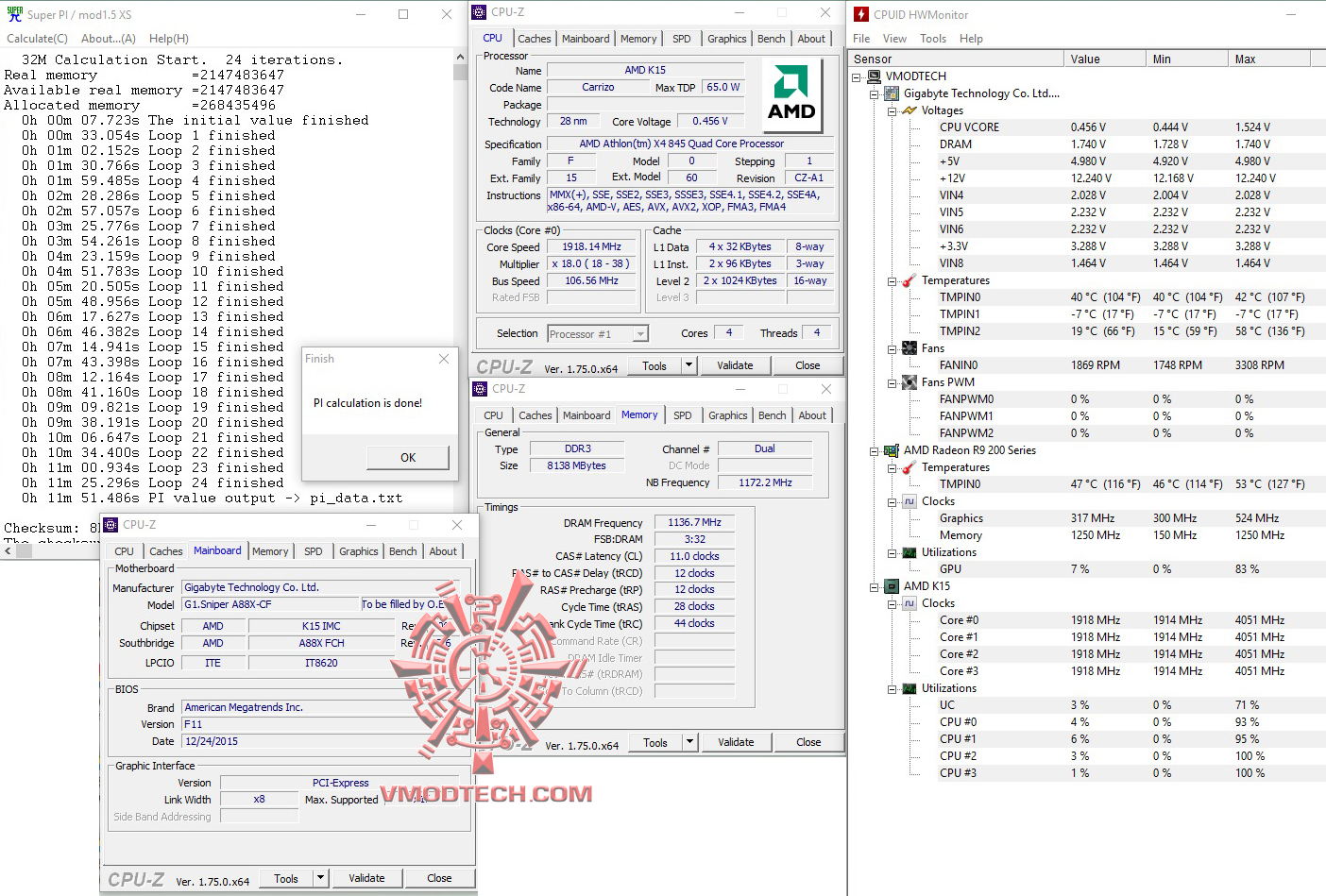Viewport: 1326px width, 896px height.
Task: Open the View menu in HWMonitor
Action: coord(894,39)
